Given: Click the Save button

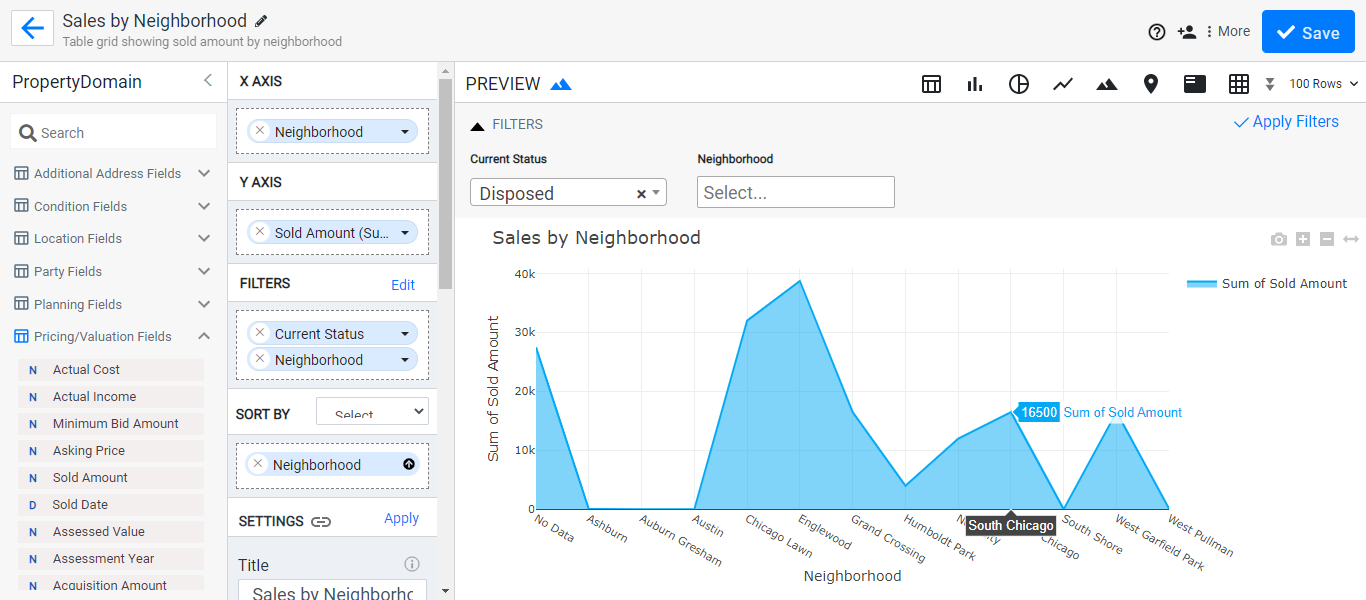Looking at the screenshot, I should point(1307,31).
